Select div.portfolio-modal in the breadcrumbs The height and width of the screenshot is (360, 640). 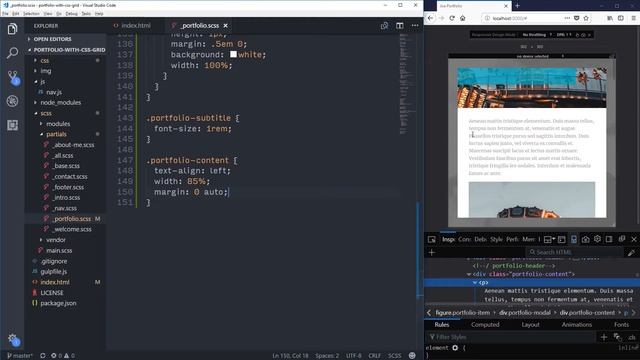524,313
